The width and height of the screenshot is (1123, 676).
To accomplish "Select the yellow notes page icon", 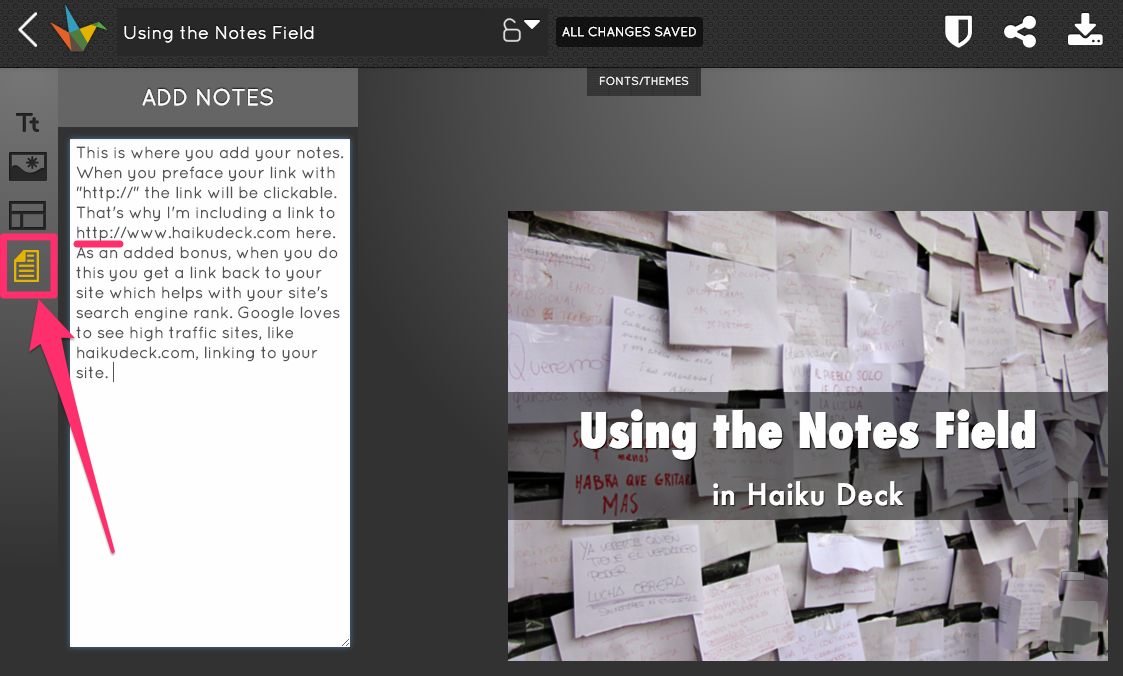I will click(x=27, y=266).
